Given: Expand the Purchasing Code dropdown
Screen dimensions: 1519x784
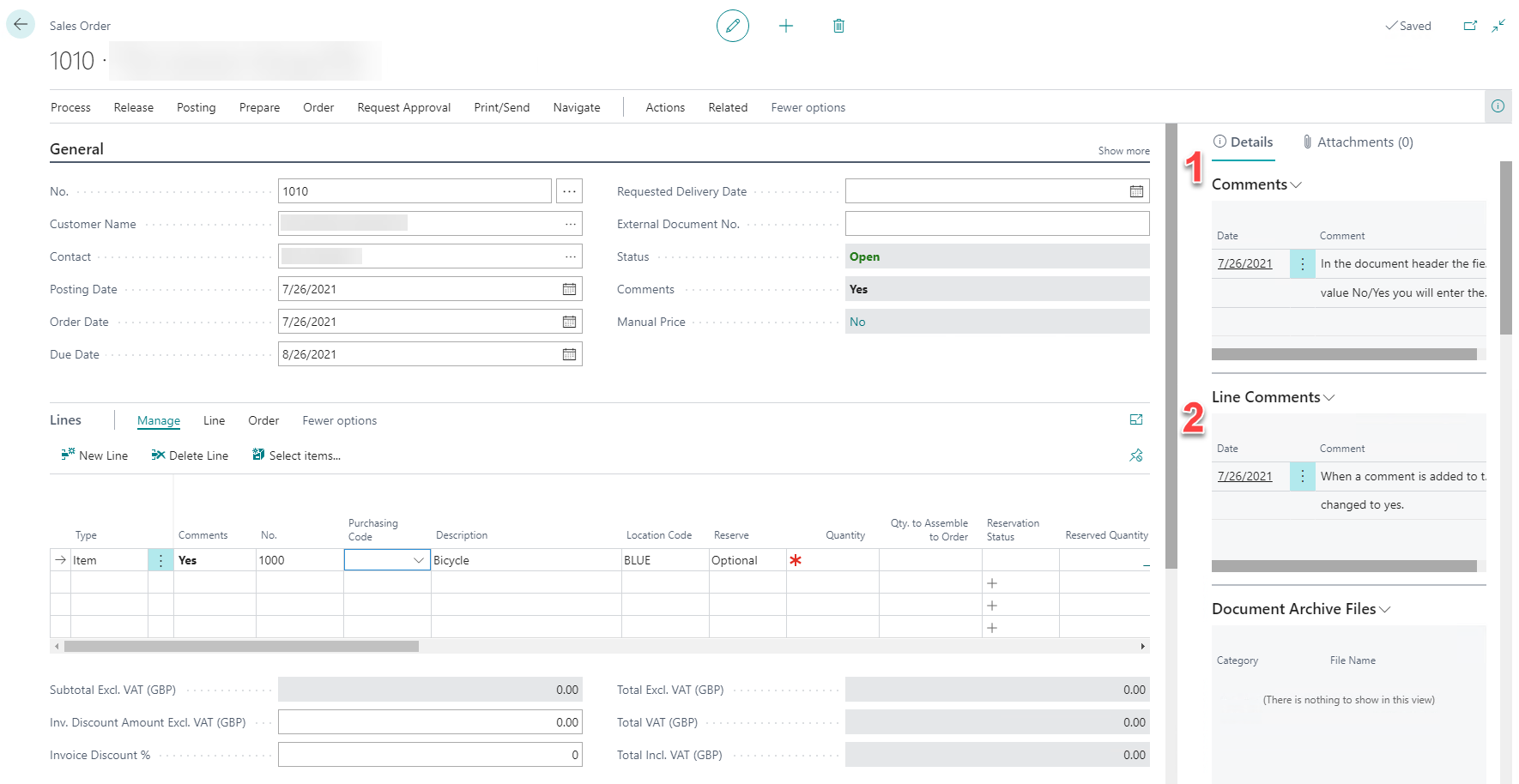Looking at the screenshot, I should (x=419, y=560).
